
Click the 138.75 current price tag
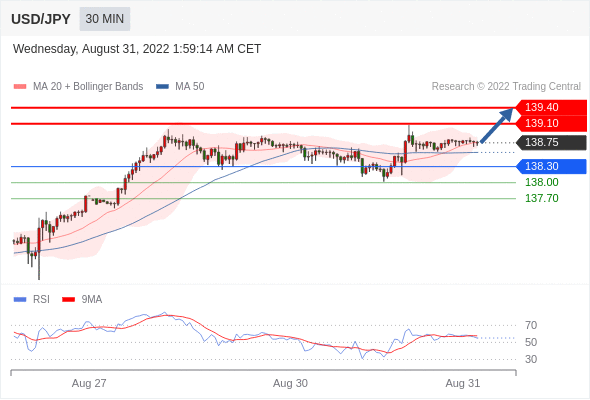pyautogui.click(x=551, y=142)
